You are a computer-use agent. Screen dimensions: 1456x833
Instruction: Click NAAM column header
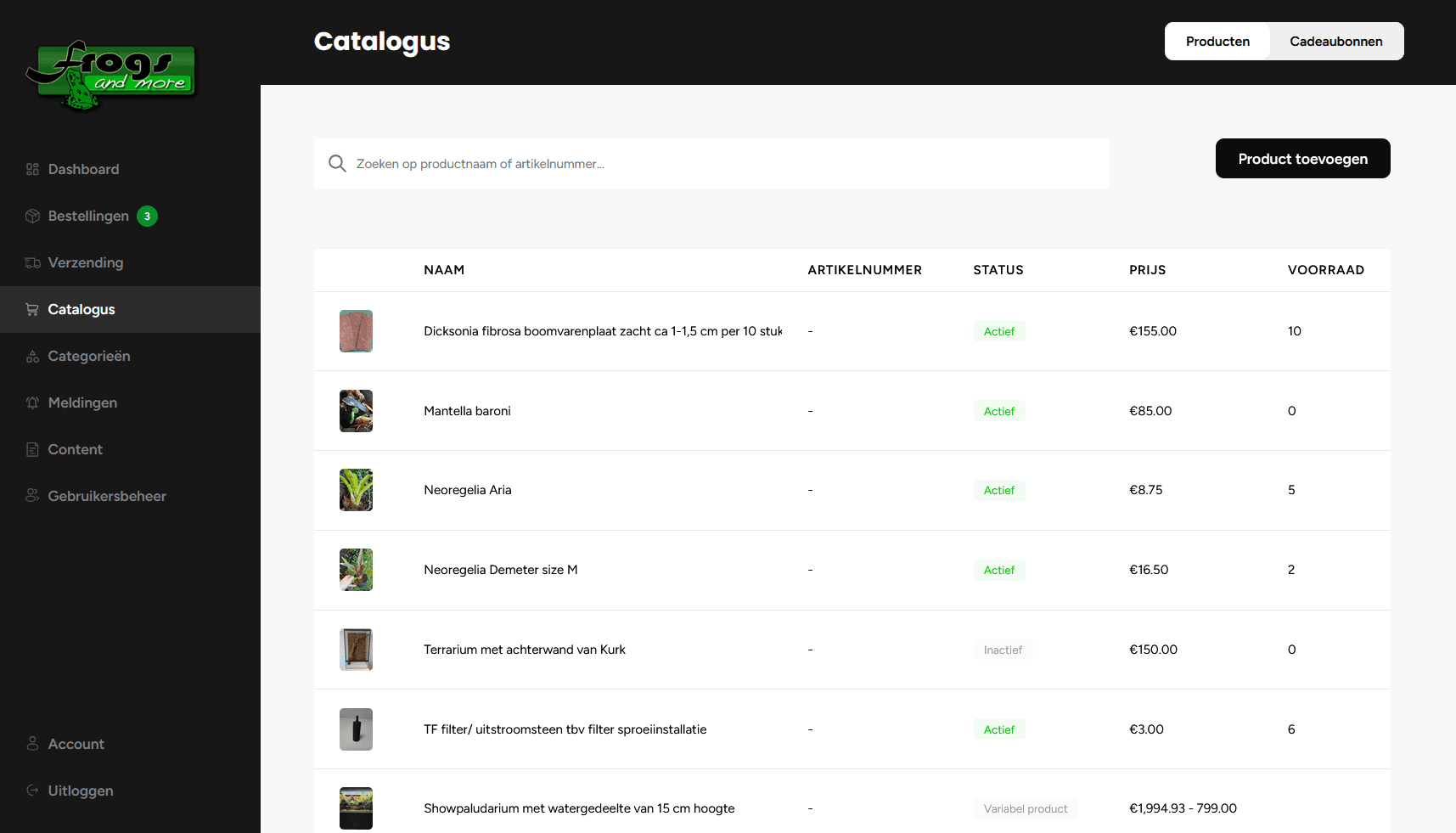click(444, 270)
